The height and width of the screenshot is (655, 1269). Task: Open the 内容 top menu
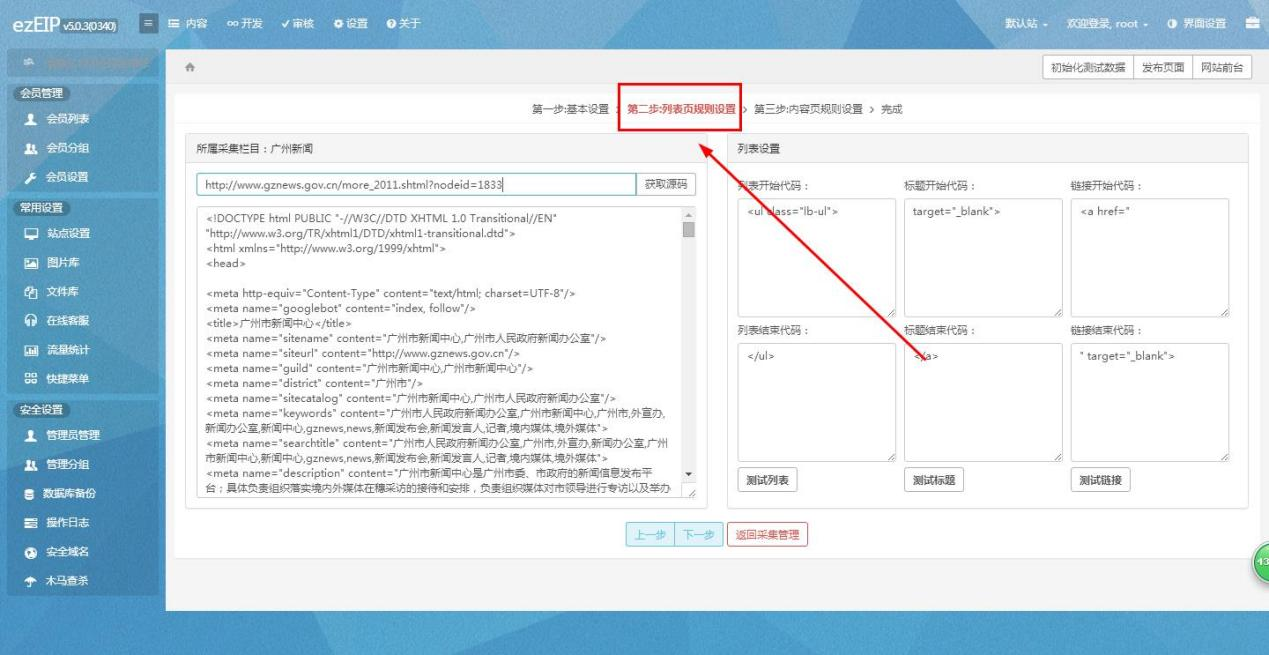(187, 23)
